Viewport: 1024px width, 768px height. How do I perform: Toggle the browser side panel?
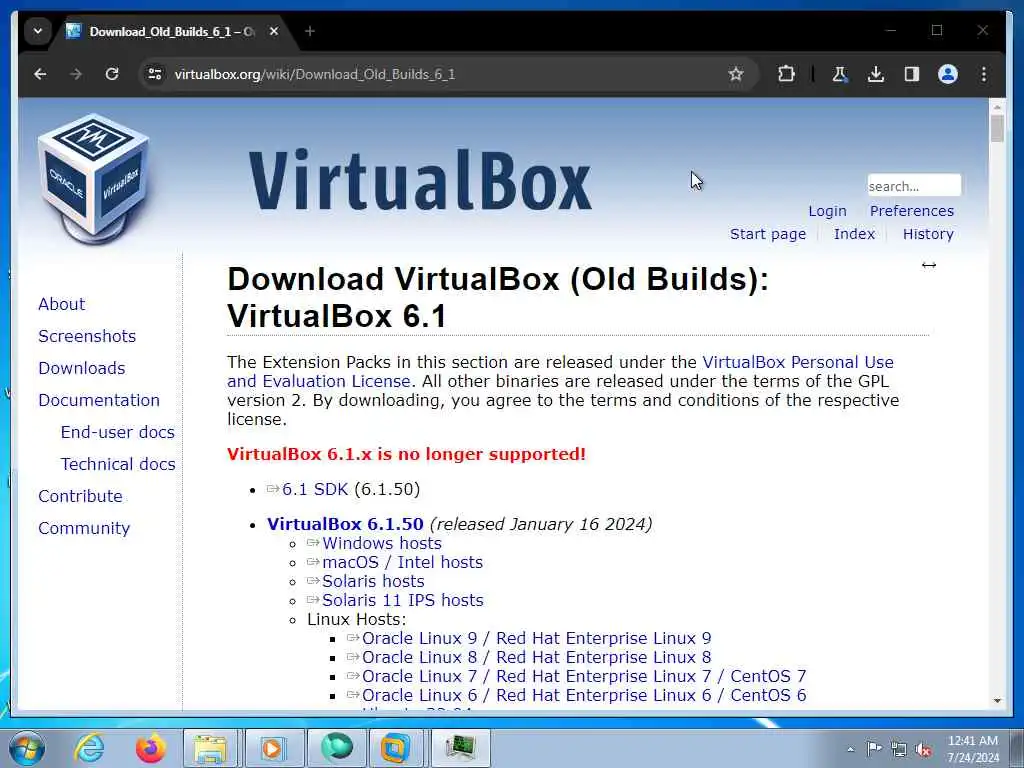pyautogui.click(x=912, y=74)
